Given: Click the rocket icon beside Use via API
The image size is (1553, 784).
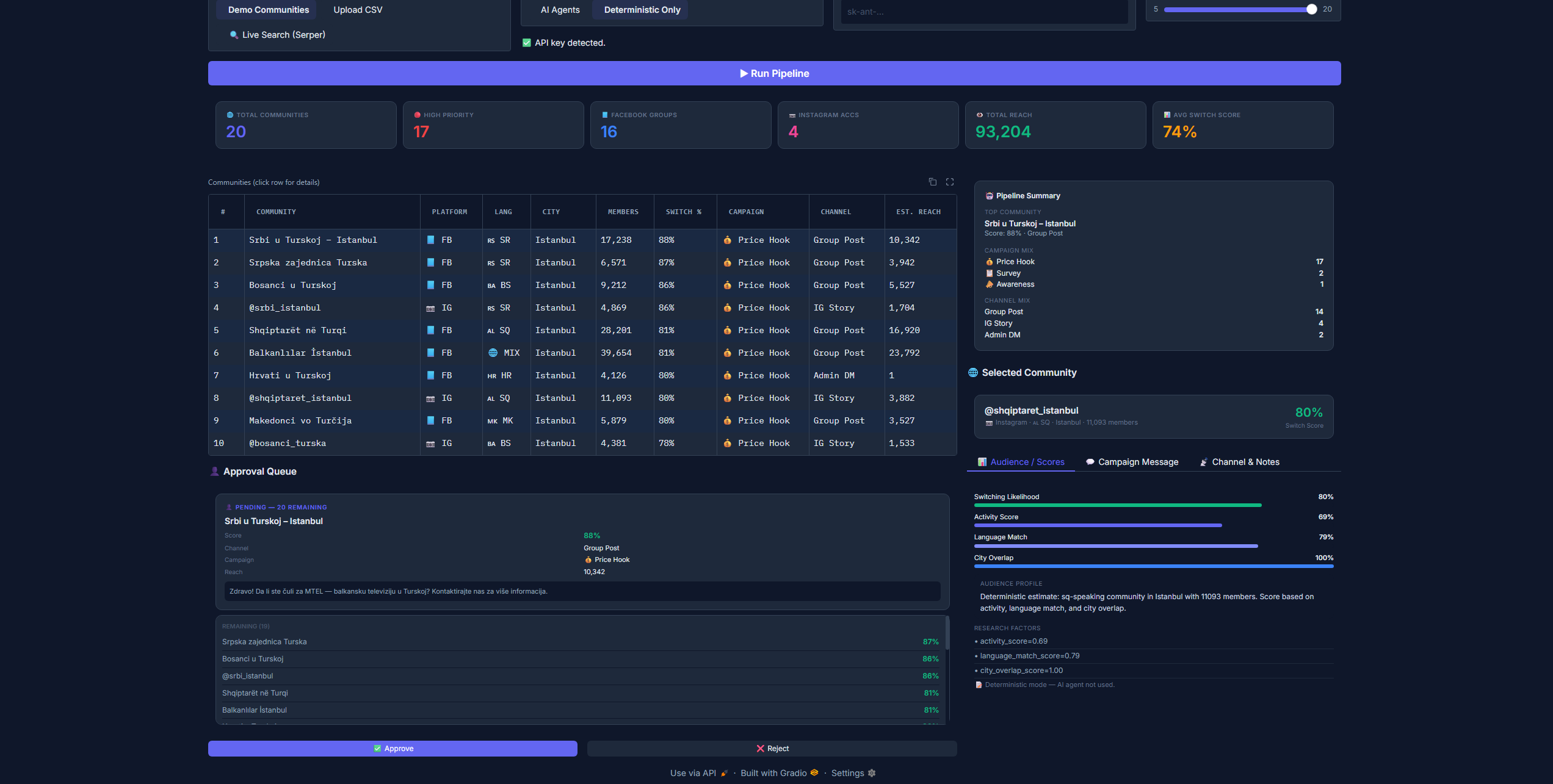Looking at the screenshot, I should (x=724, y=773).
